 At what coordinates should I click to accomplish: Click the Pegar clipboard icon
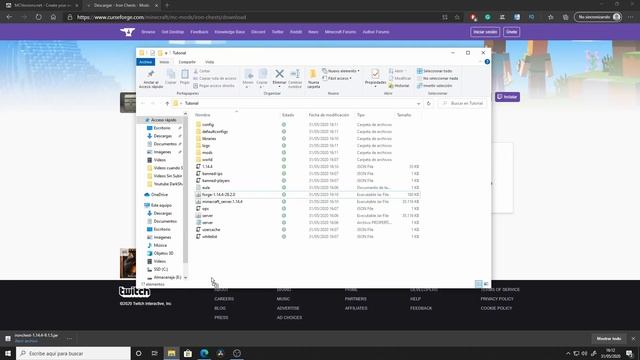tap(184, 74)
